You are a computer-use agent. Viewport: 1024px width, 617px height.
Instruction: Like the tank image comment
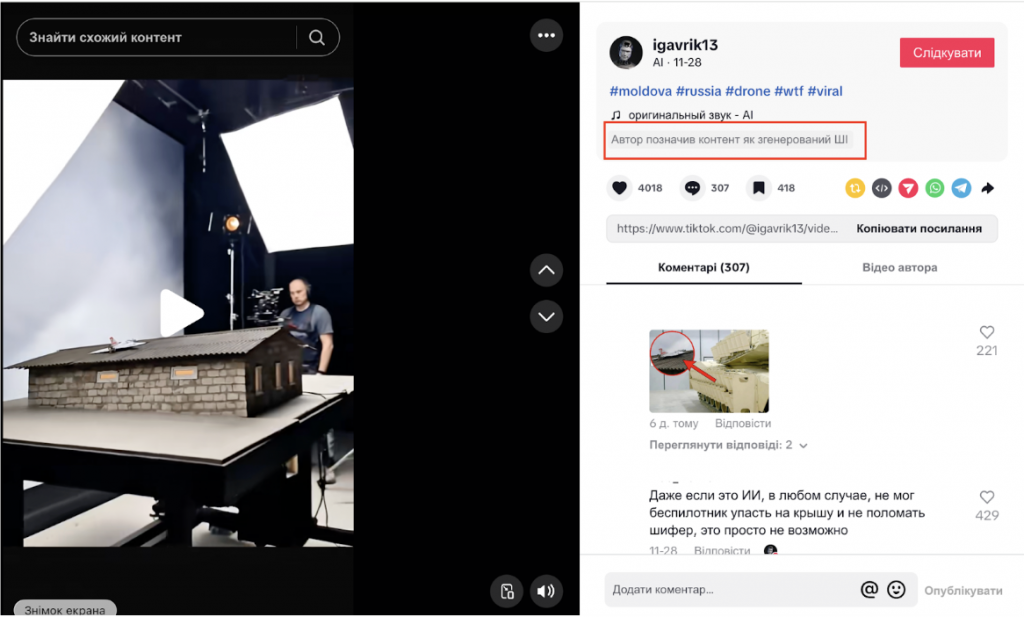click(986, 333)
